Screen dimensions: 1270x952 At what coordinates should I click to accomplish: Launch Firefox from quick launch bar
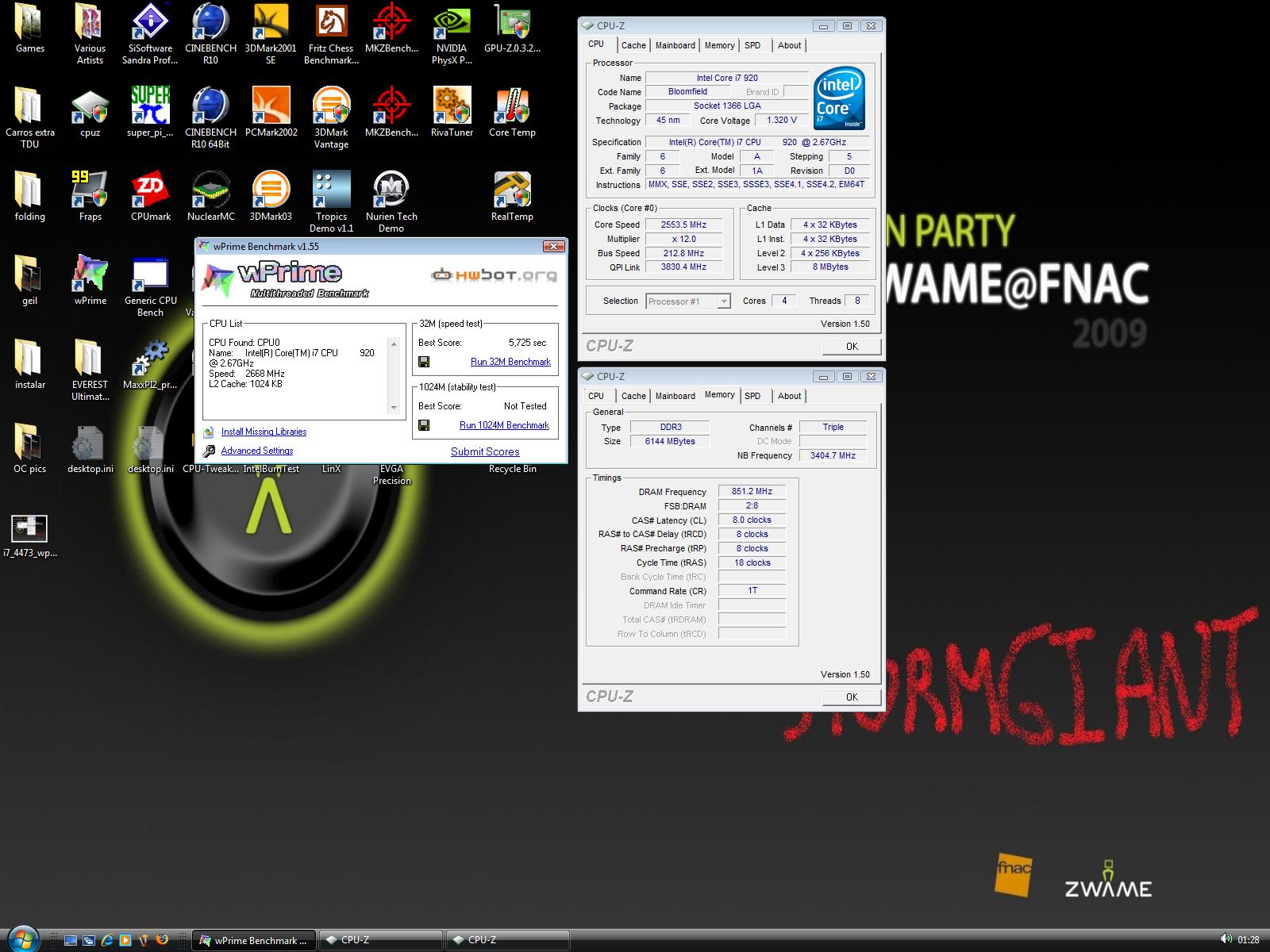click(163, 939)
